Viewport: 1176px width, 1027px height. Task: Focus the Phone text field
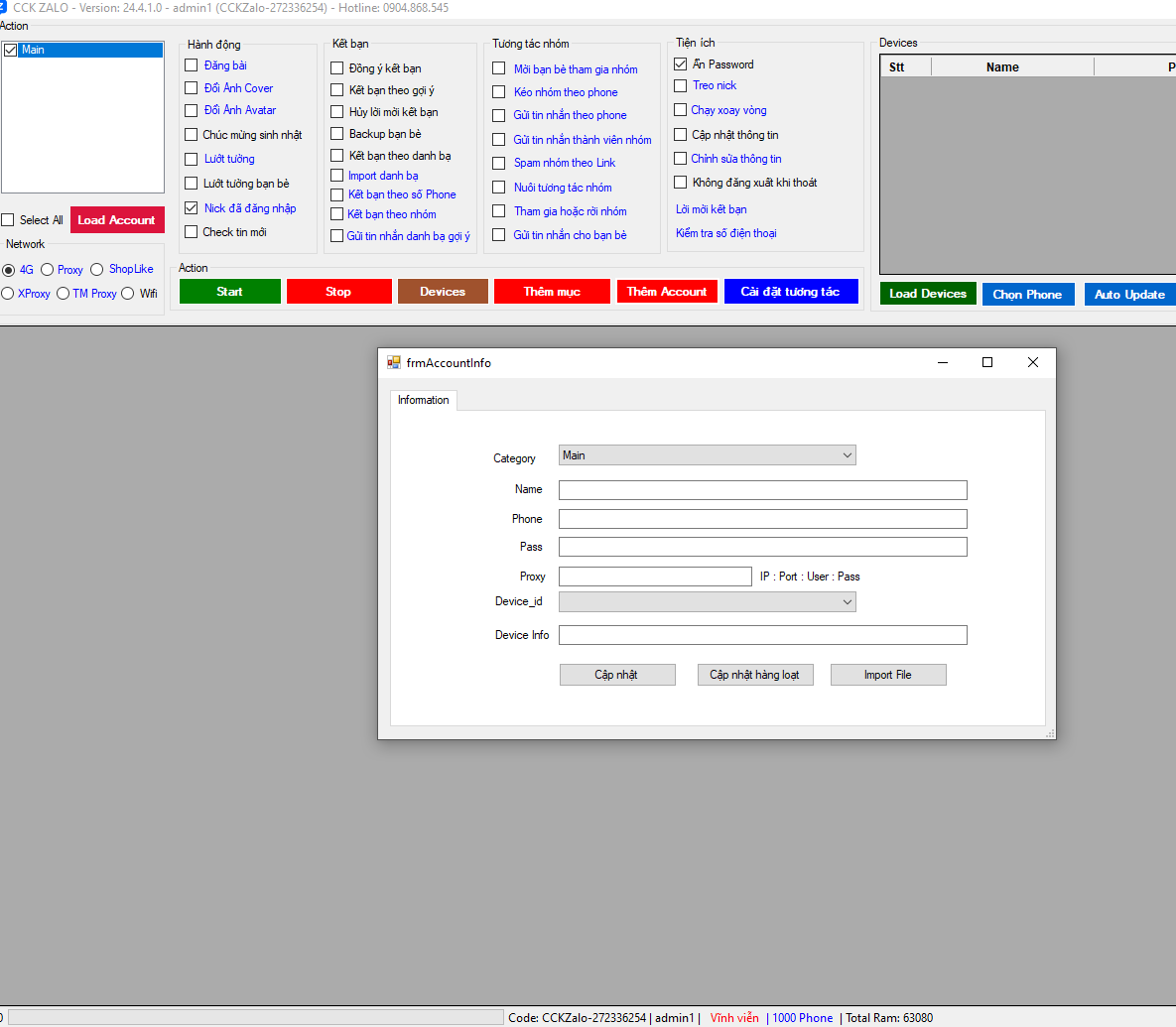(763, 519)
